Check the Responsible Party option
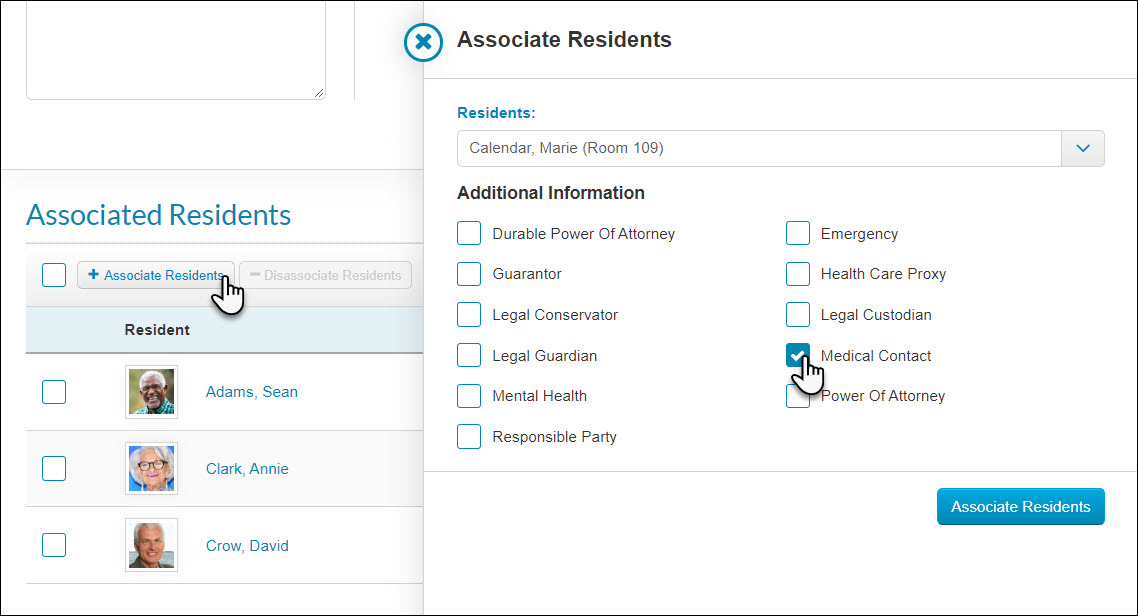The height and width of the screenshot is (616, 1138). tap(469, 437)
